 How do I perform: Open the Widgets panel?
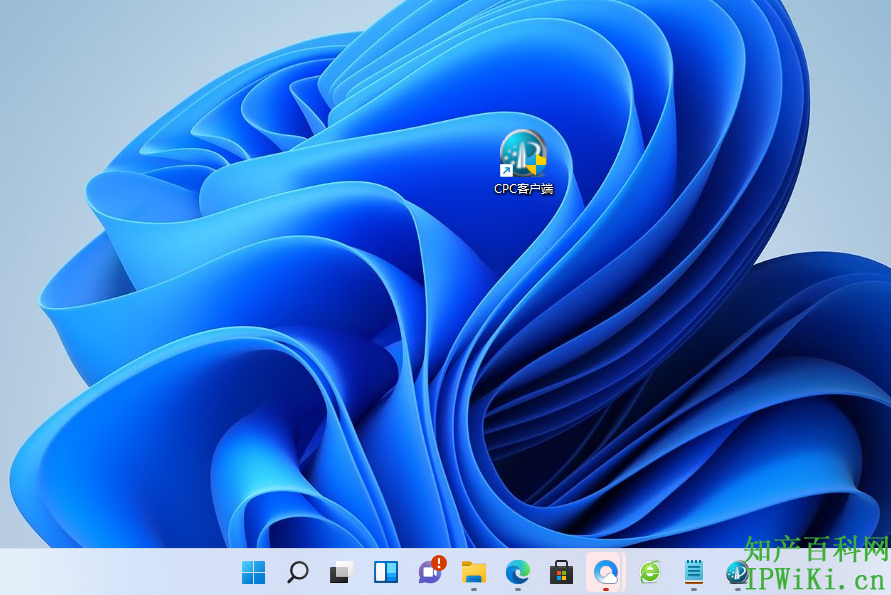coord(385,572)
